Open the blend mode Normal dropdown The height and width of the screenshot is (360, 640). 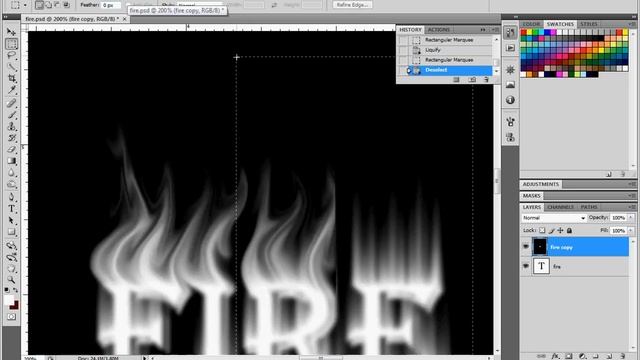tap(554, 218)
